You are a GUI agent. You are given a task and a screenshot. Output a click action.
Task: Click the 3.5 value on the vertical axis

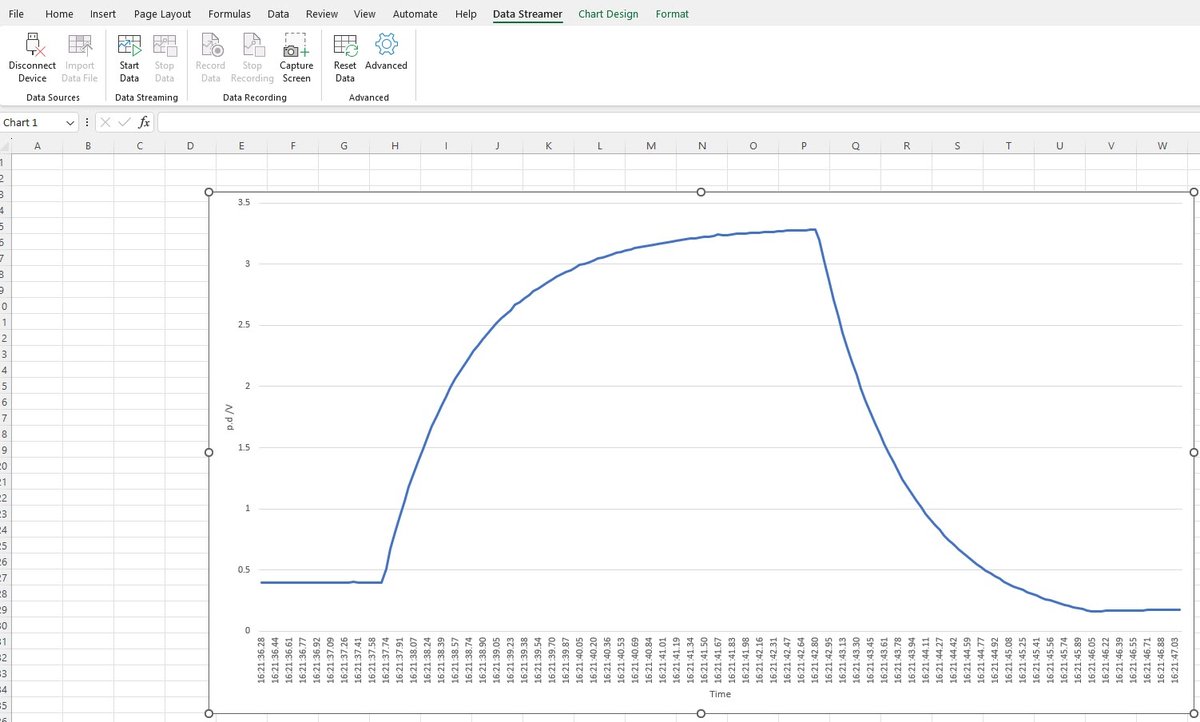tap(243, 203)
